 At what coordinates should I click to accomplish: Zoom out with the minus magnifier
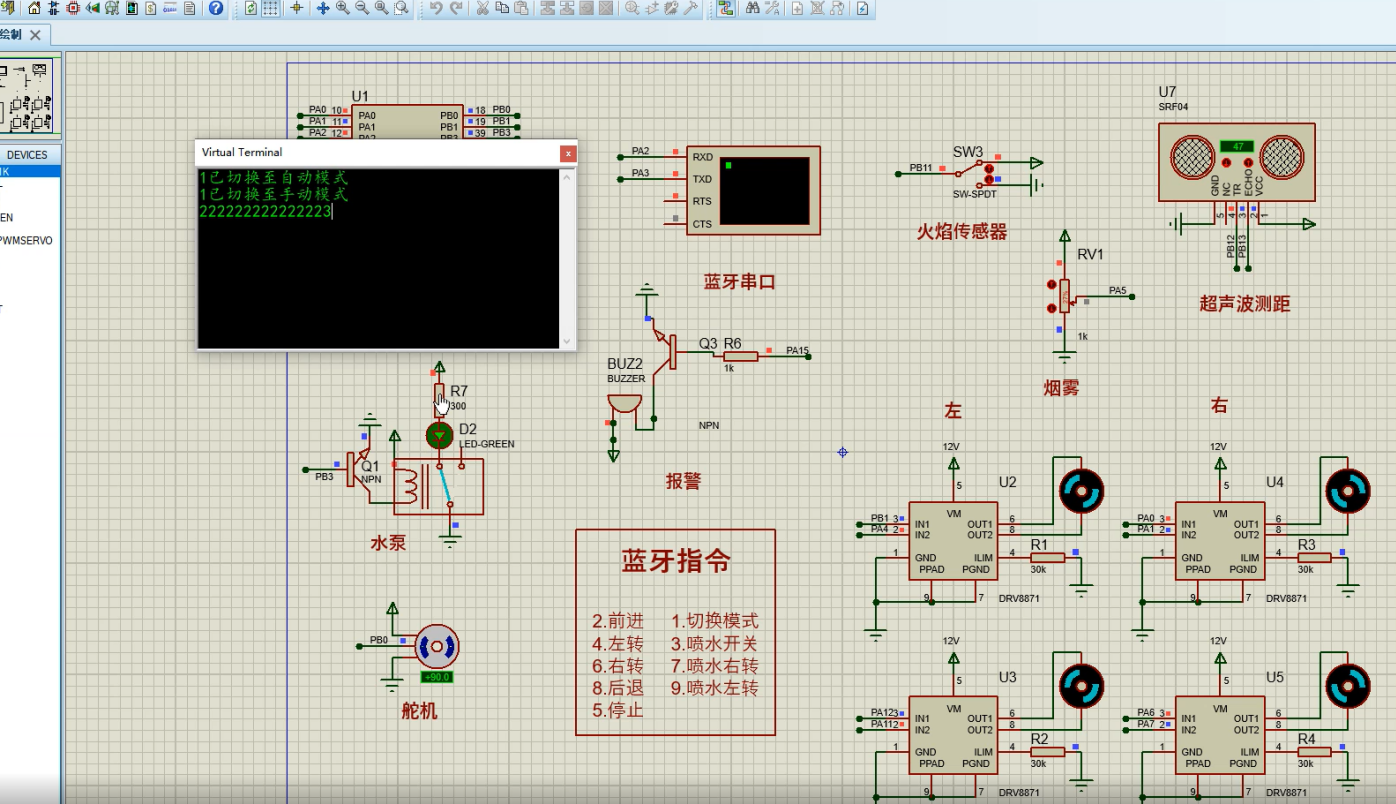(362, 8)
